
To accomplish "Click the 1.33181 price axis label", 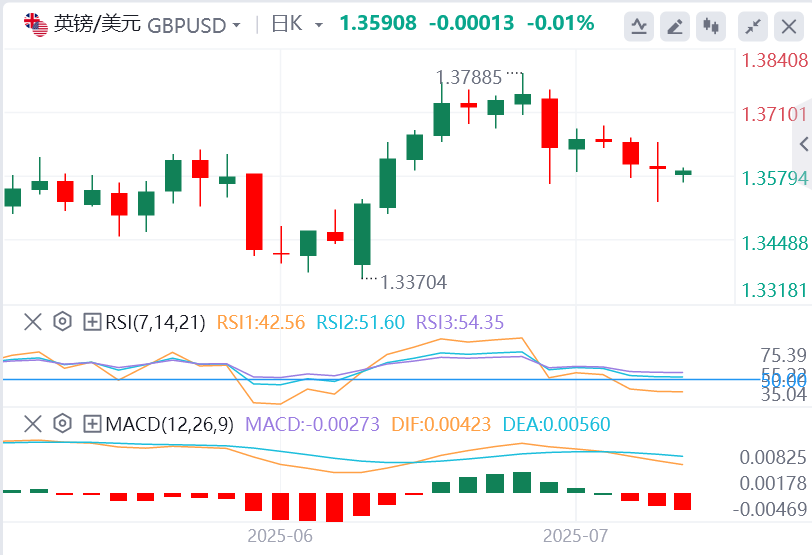I will pyautogui.click(x=775, y=290).
